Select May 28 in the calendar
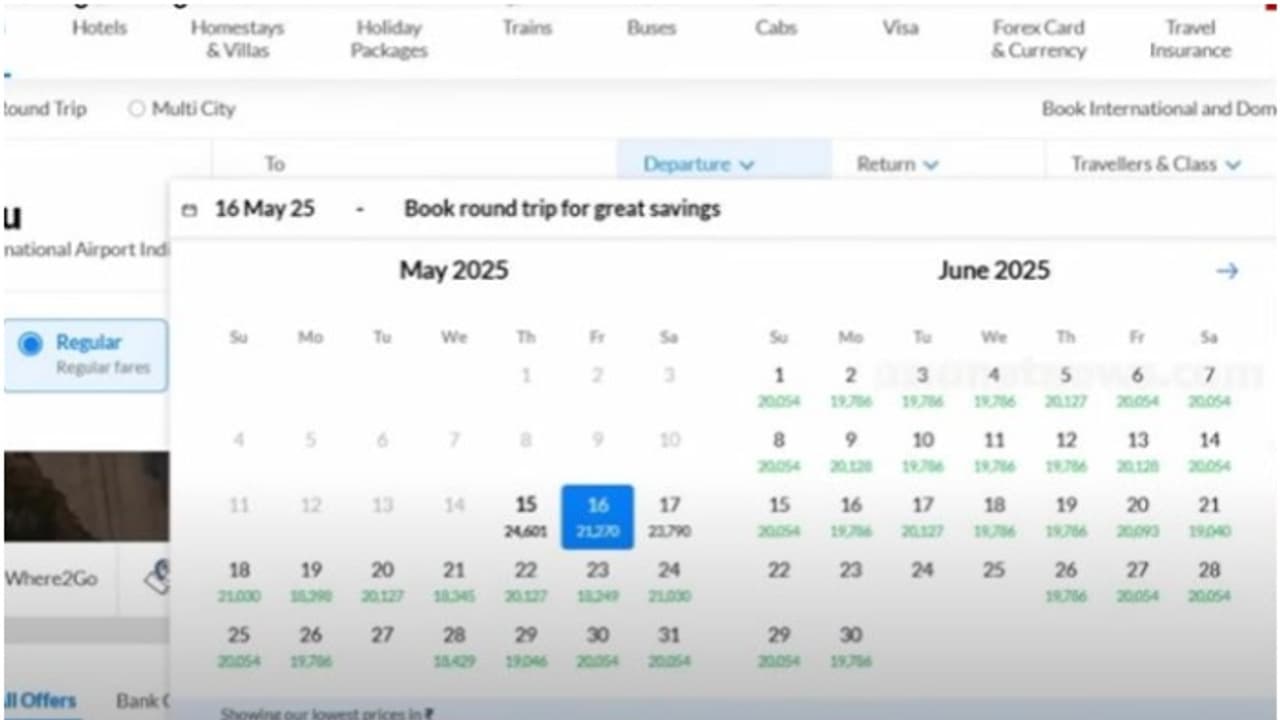 pyautogui.click(x=454, y=643)
